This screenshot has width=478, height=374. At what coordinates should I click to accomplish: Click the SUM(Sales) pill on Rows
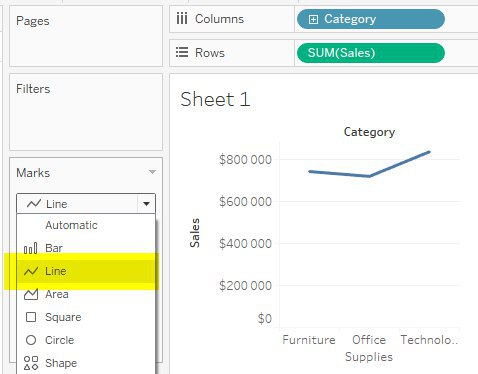[371, 53]
